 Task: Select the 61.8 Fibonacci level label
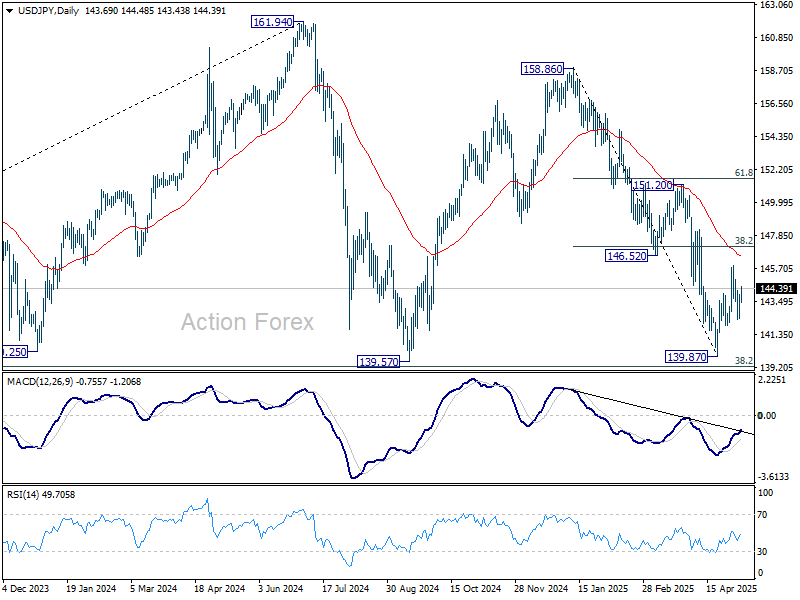pos(743,173)
